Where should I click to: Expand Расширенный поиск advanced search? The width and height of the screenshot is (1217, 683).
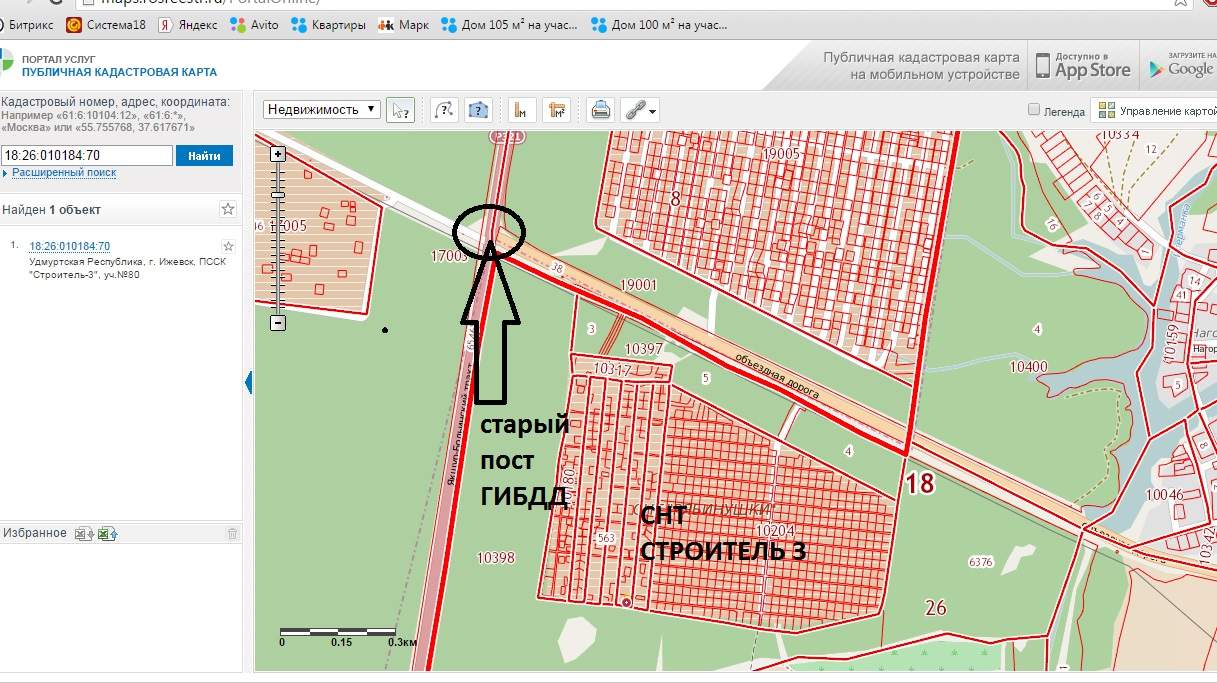[x=64, y=173]
